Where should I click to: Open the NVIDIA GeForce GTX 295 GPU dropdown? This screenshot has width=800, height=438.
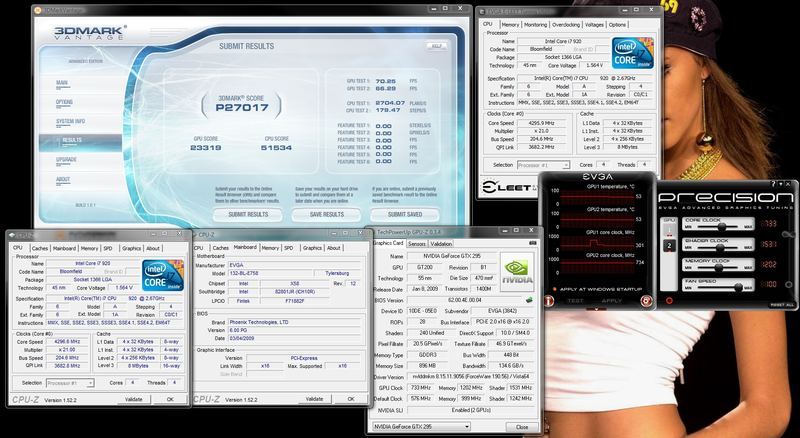(421, 426)
